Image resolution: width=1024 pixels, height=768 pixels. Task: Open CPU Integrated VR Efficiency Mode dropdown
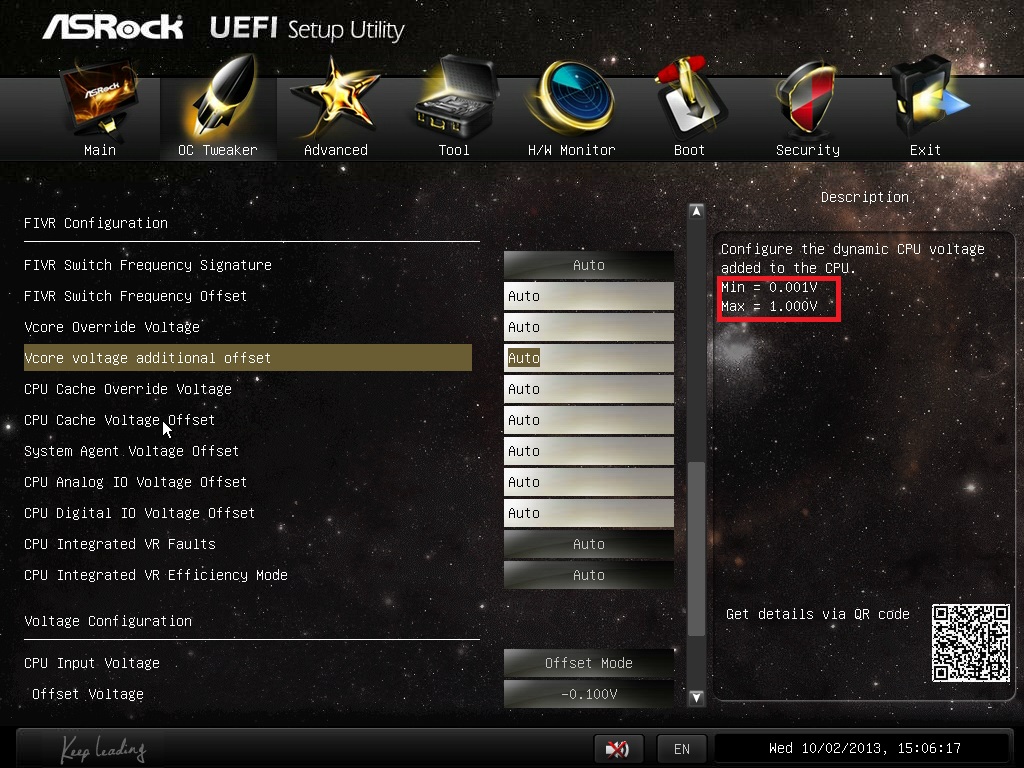[x=588, y=575]
